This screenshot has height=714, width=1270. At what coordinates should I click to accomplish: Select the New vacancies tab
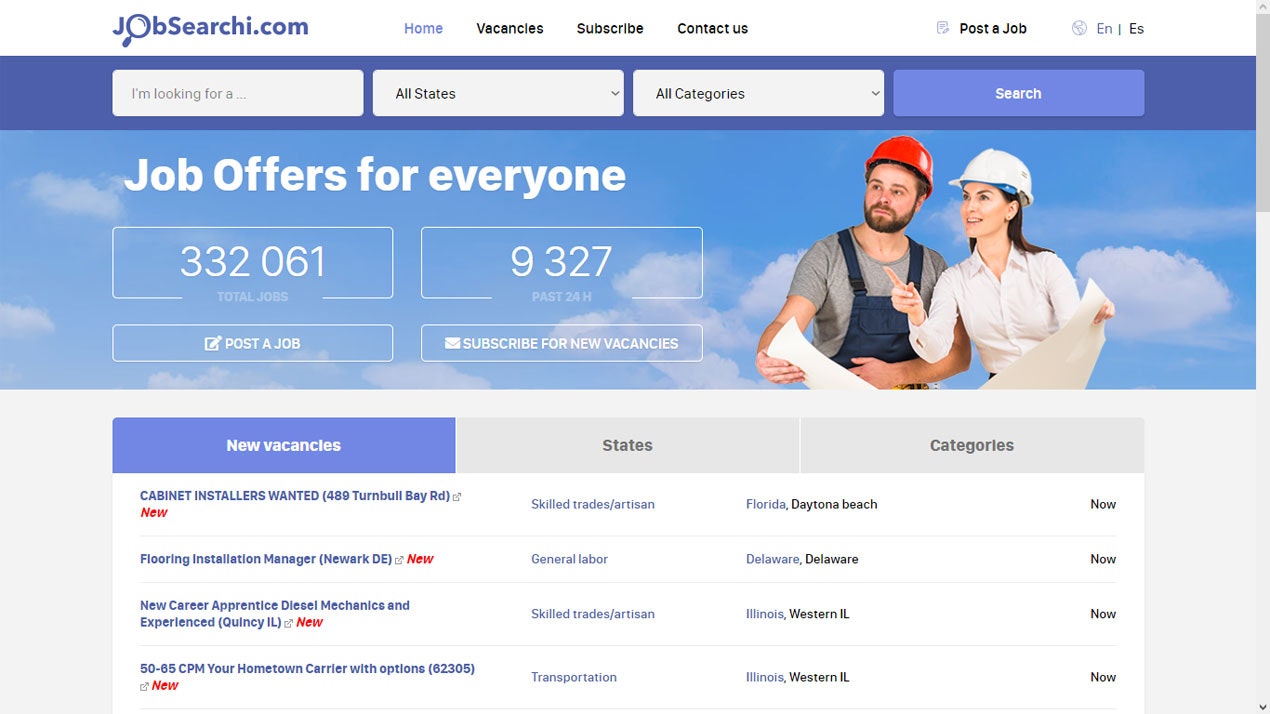[x=284, y=445]
